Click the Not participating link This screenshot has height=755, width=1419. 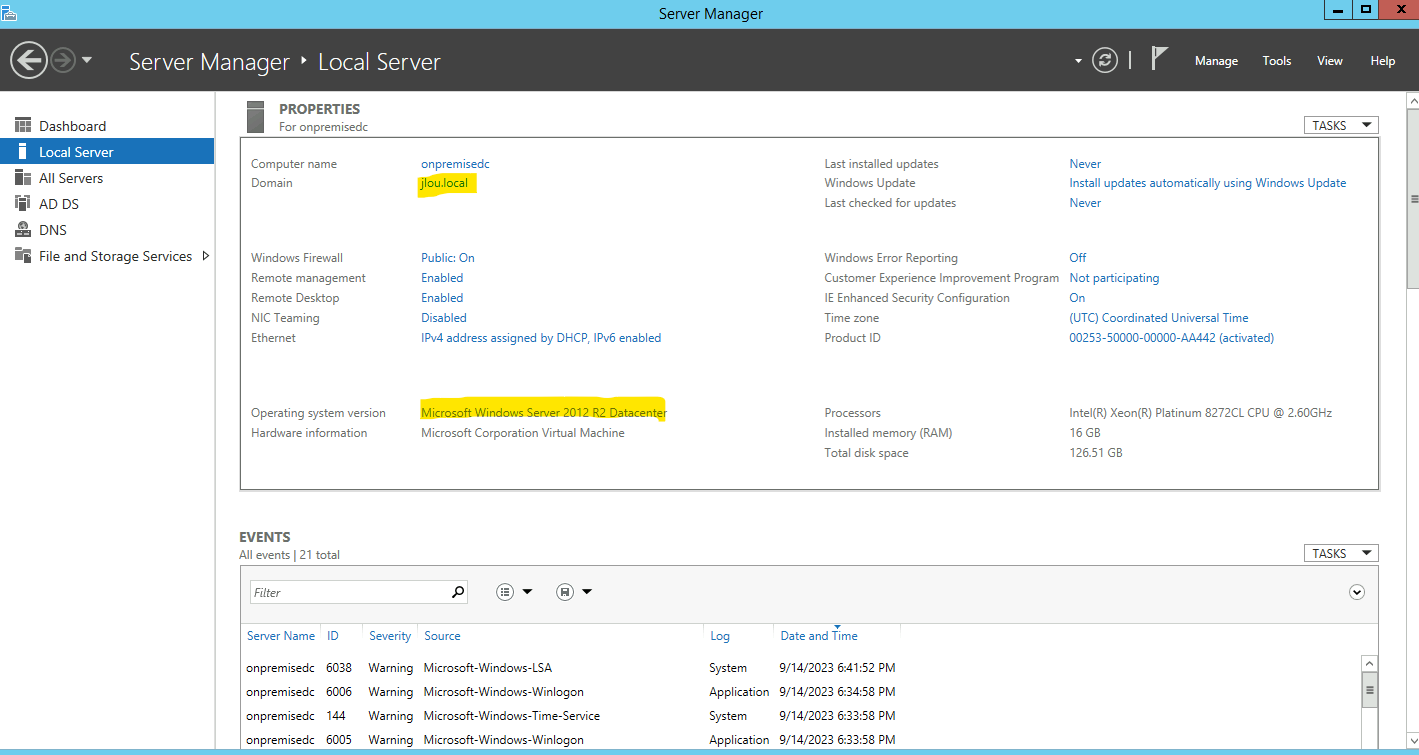[x=1114, y=278]
